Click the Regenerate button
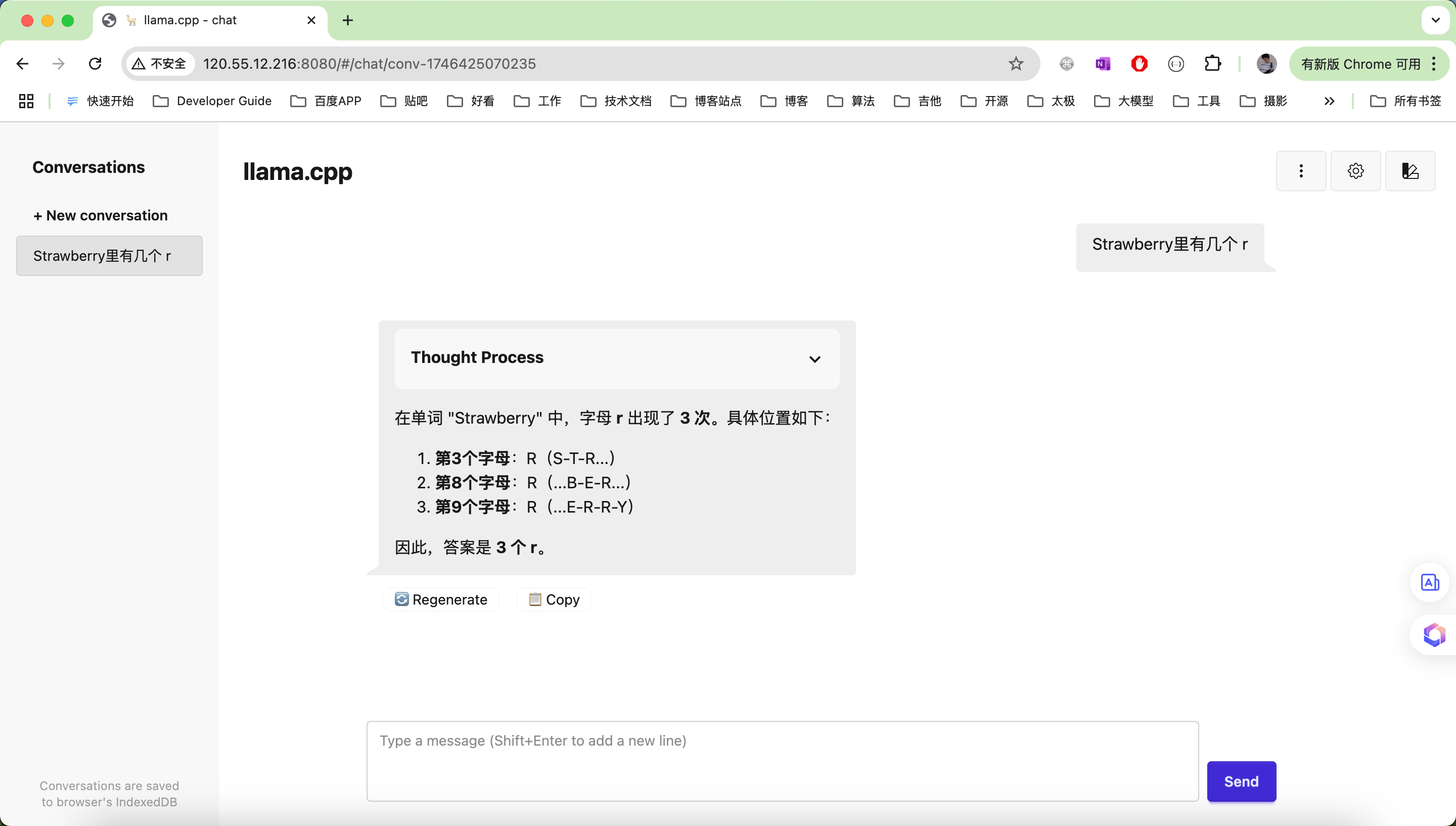 point(441,600)
